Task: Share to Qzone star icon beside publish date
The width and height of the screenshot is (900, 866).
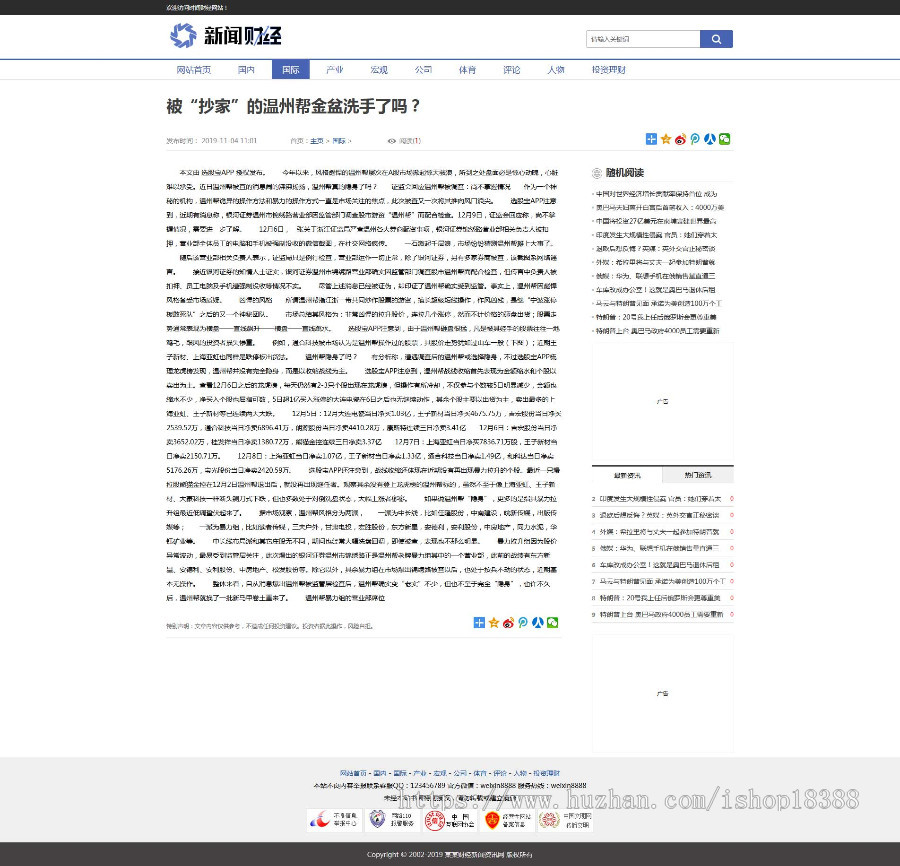Action: [666, 139]
